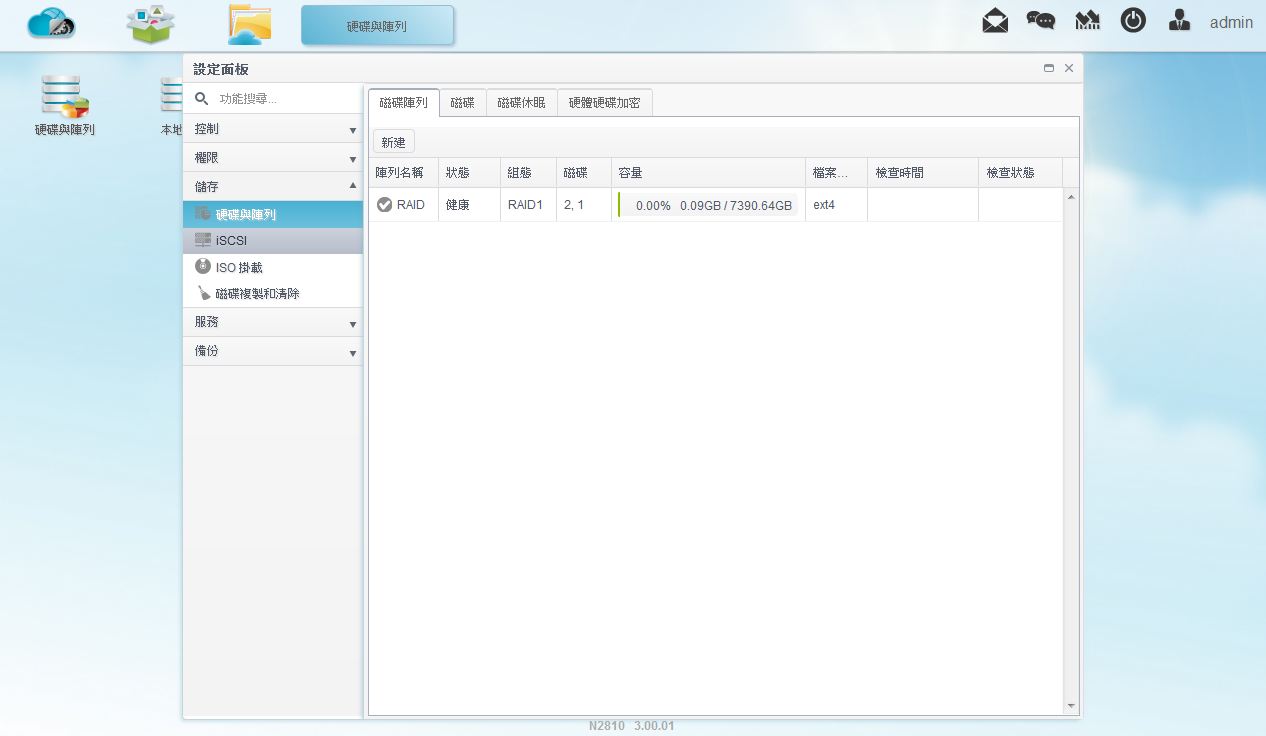Open the user account silhouette icon
The image size is (1266, 736).
click(x=1179, y=20)
